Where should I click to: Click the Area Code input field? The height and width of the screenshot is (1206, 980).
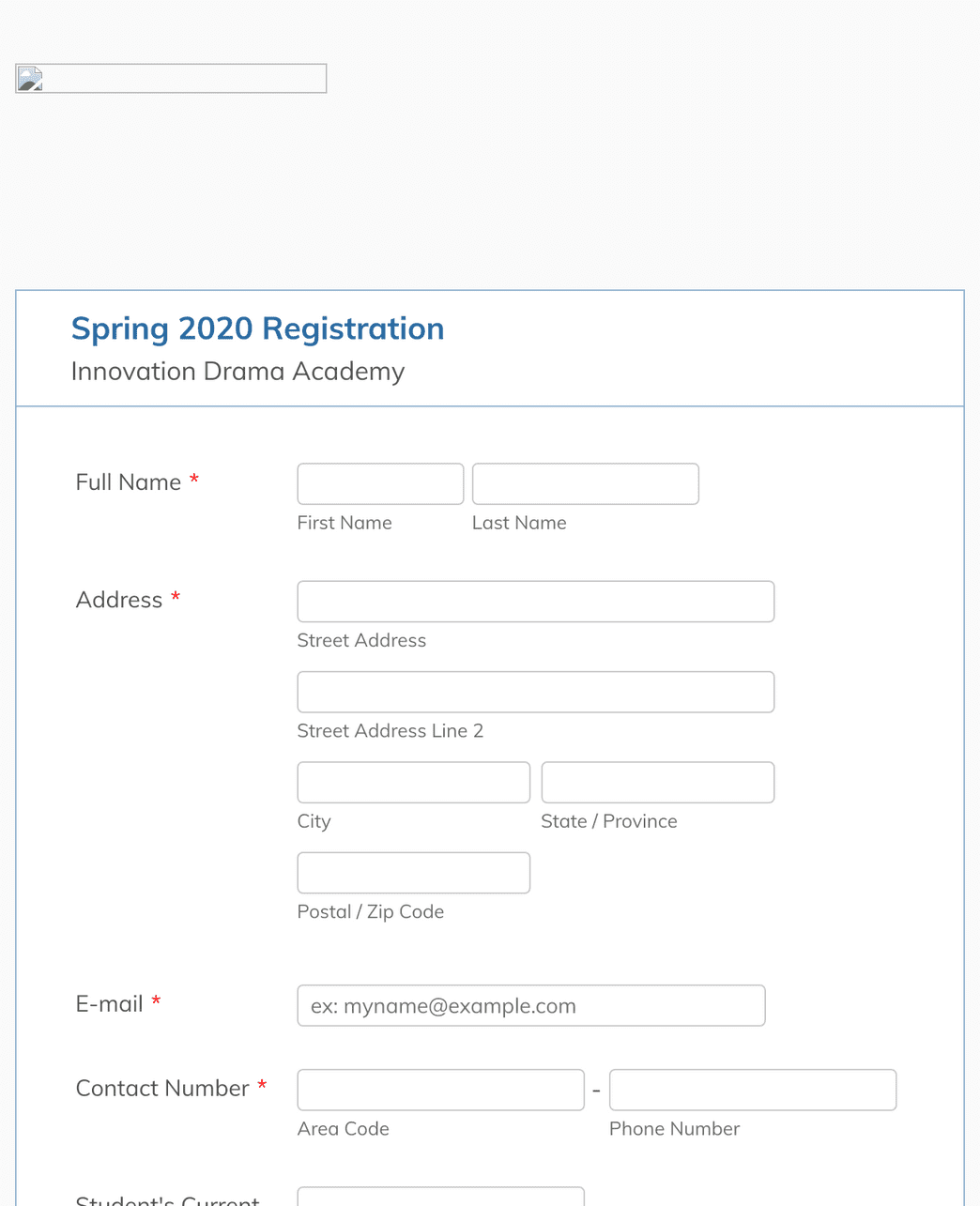pos(439,1090)
